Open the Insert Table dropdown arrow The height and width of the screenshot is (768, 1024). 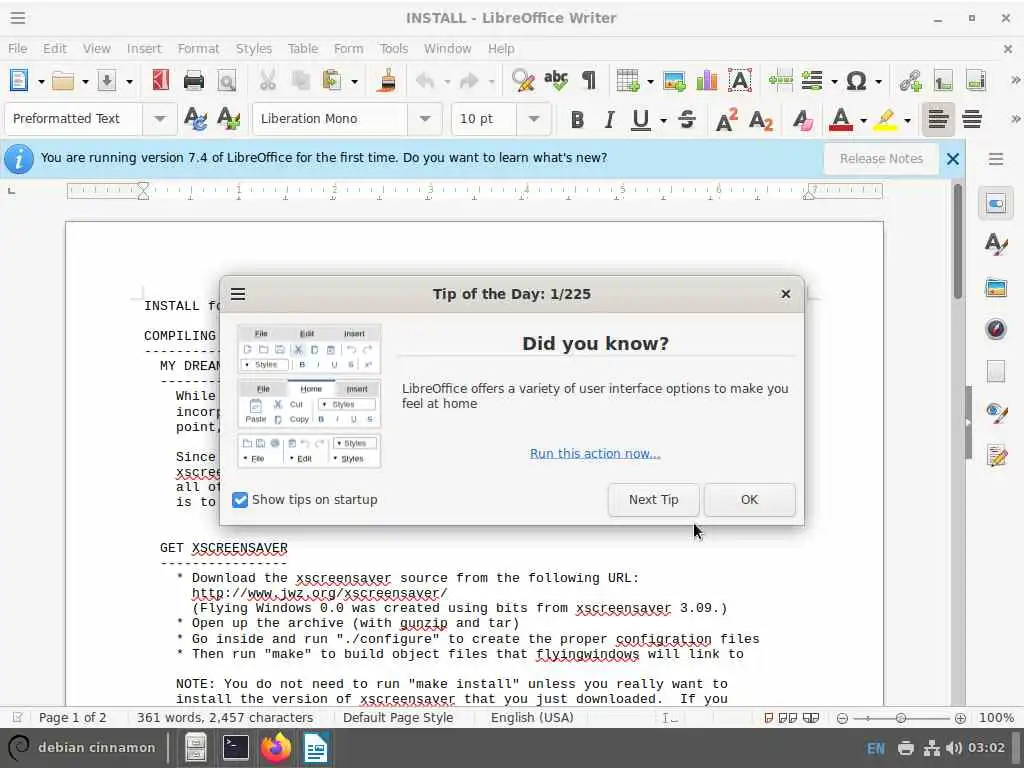(x=650, y=82)
